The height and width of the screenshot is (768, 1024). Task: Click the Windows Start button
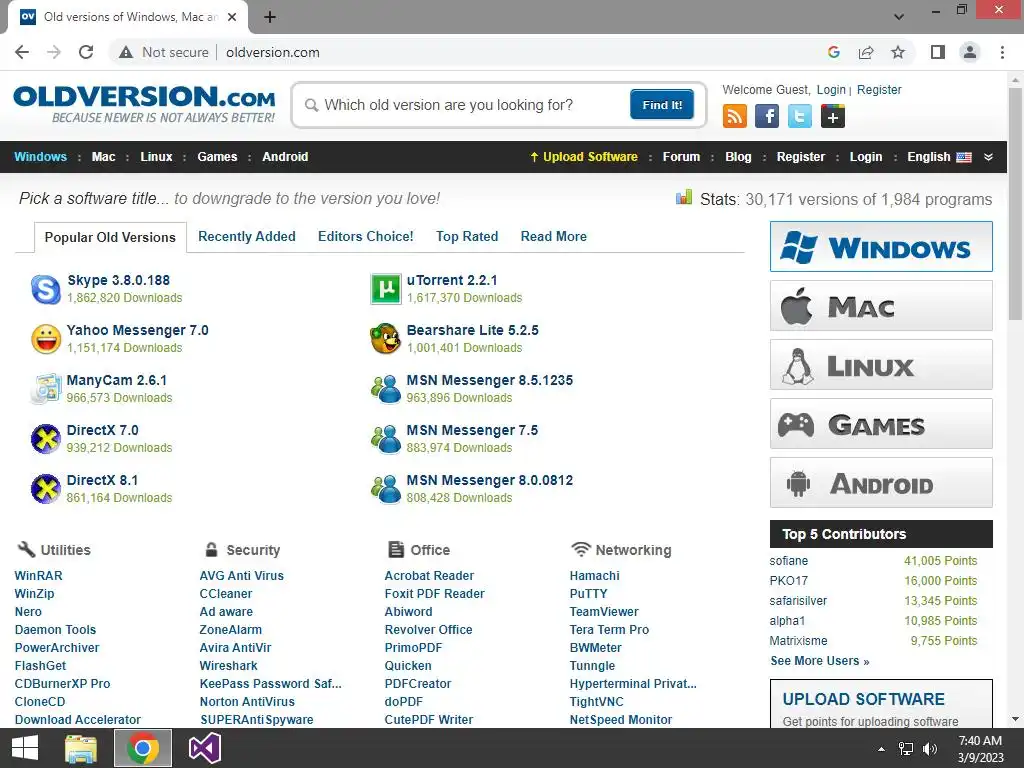(25, 748)
